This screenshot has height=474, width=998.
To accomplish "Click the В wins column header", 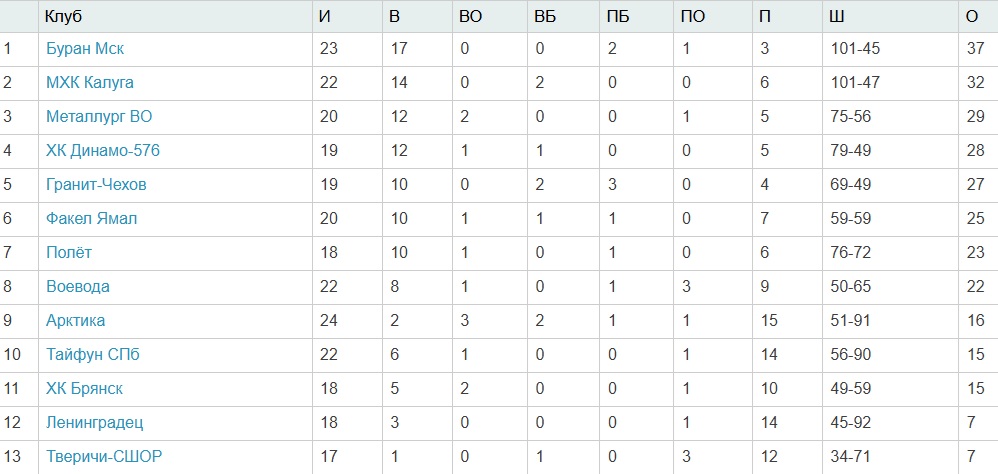I will click(394, 15).
